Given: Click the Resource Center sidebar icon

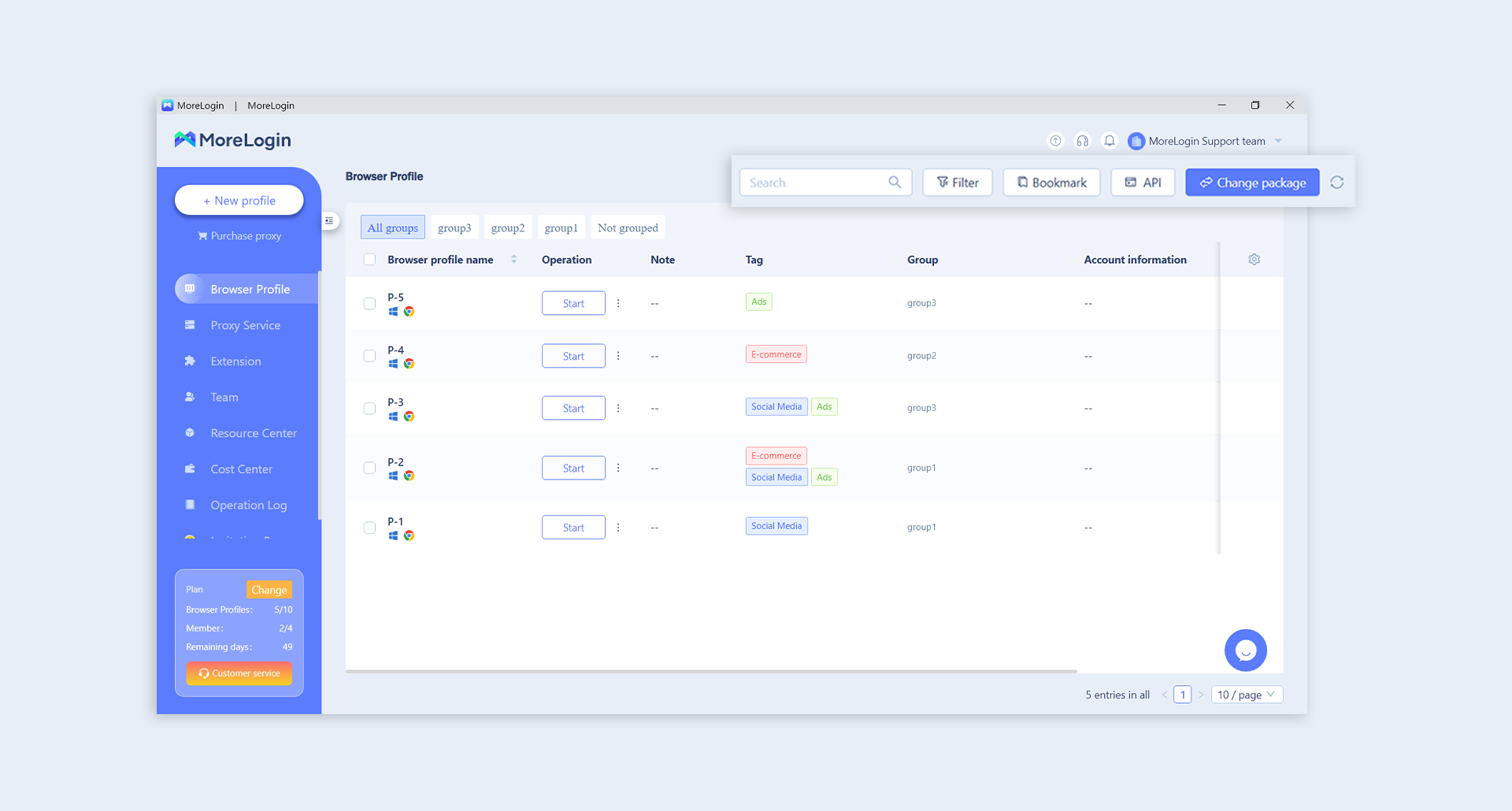Looking at the screenshot, I should (x=190, y=432).
